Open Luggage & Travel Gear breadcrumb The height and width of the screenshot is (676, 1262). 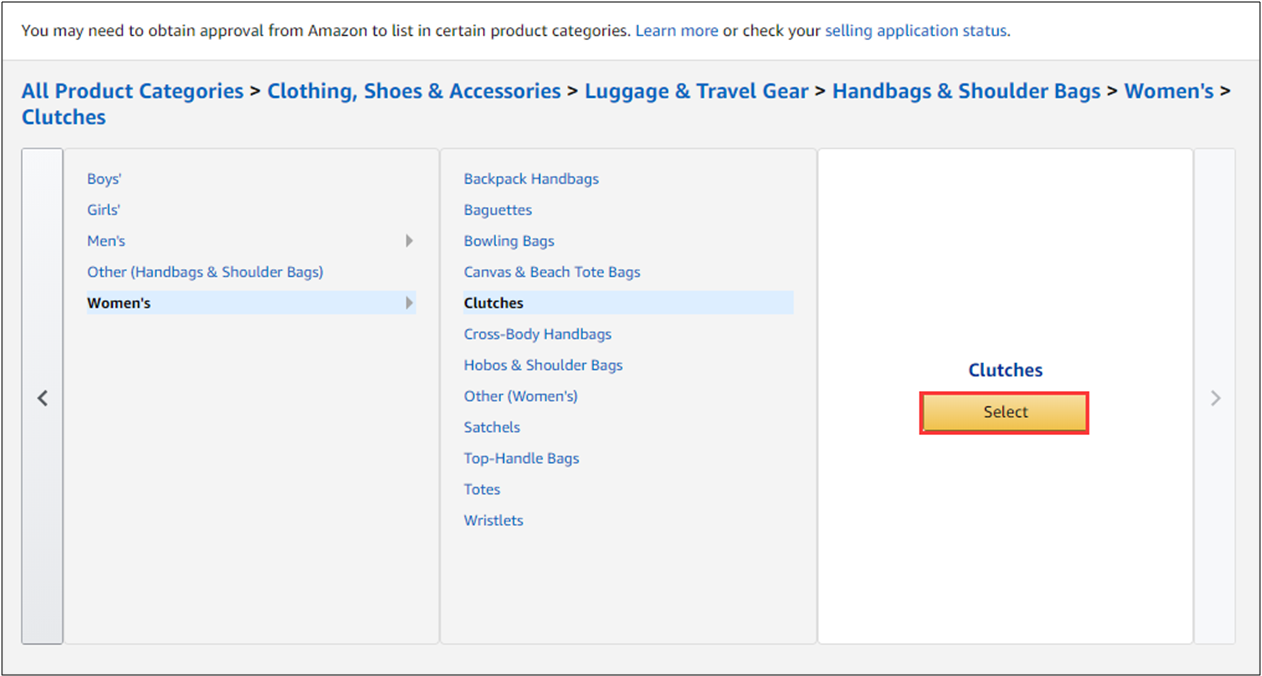point(696,91)
